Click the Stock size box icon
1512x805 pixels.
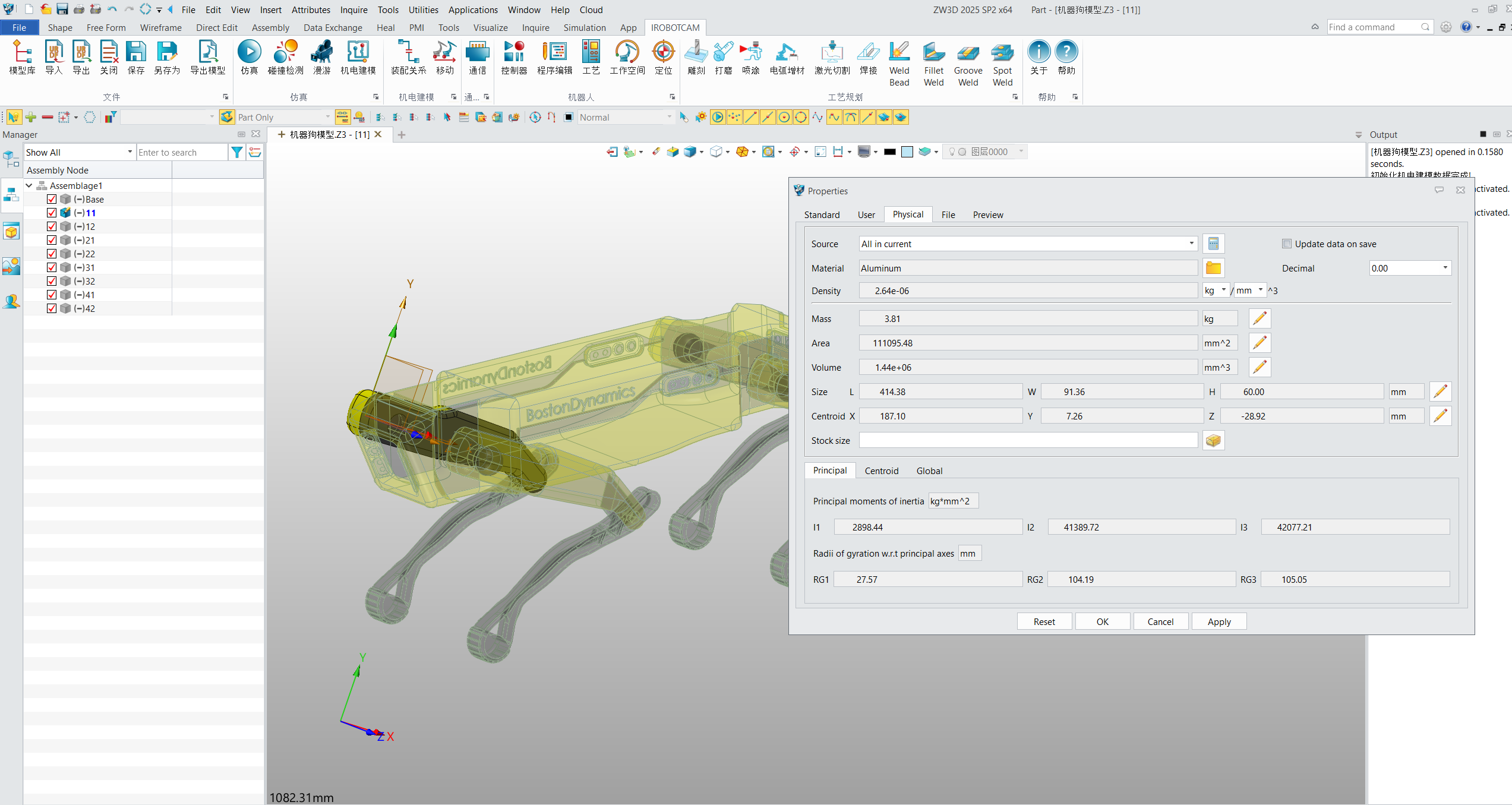[x=1213, y=440]
